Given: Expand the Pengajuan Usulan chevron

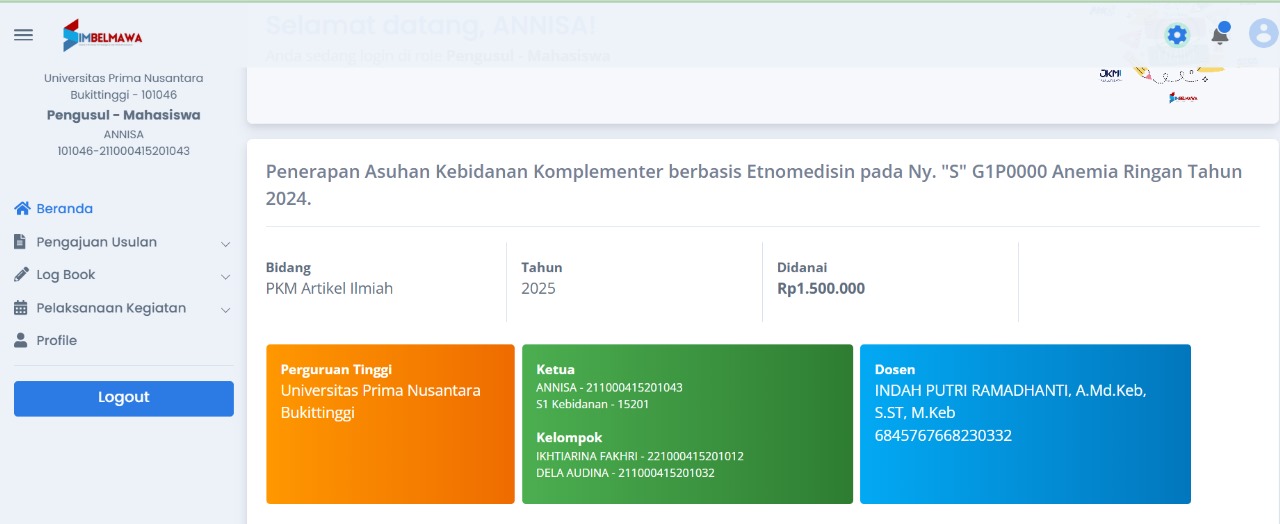Looking at the screenshot, I should point(225,244).
